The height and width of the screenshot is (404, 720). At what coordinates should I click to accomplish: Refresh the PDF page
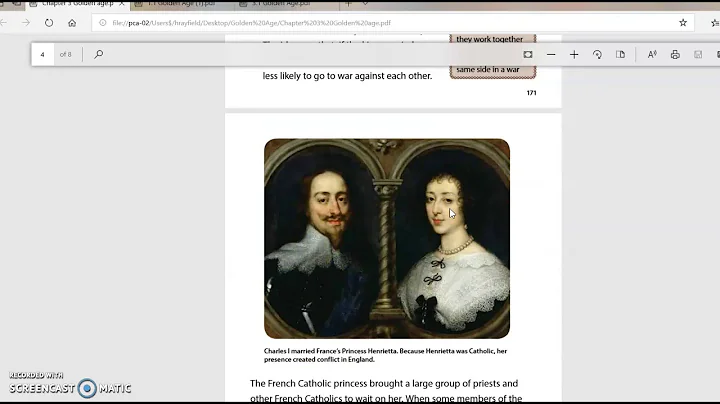point(49,23)
